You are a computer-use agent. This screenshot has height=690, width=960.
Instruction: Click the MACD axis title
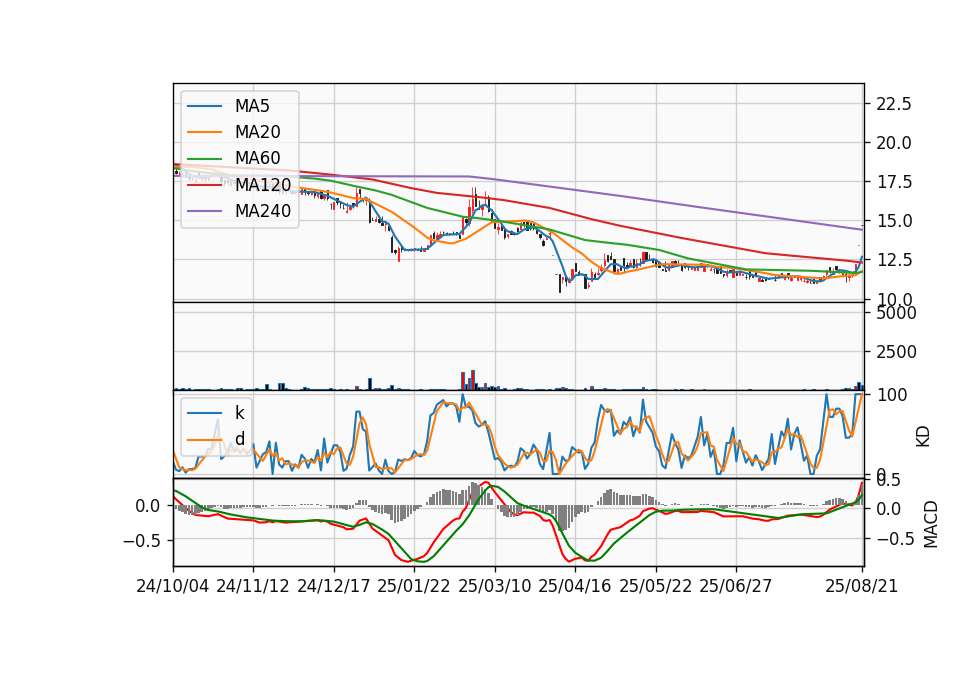(931, 524)
